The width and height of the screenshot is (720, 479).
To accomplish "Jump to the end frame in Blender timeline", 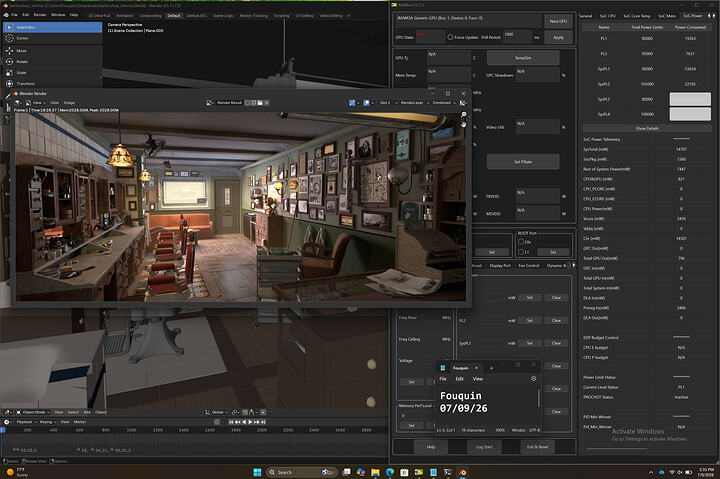I will (263, 422).
